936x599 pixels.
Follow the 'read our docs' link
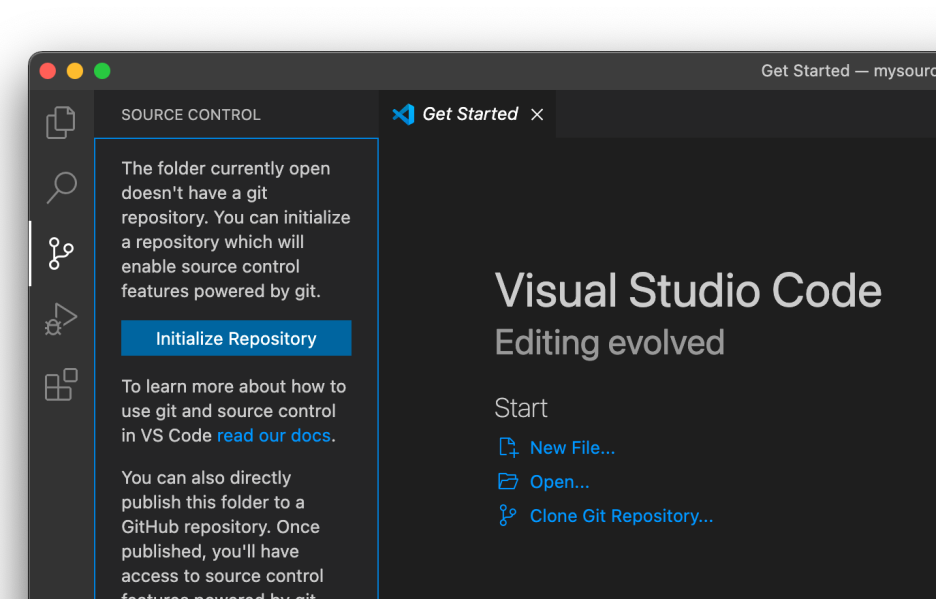click(x=273, y=435)
